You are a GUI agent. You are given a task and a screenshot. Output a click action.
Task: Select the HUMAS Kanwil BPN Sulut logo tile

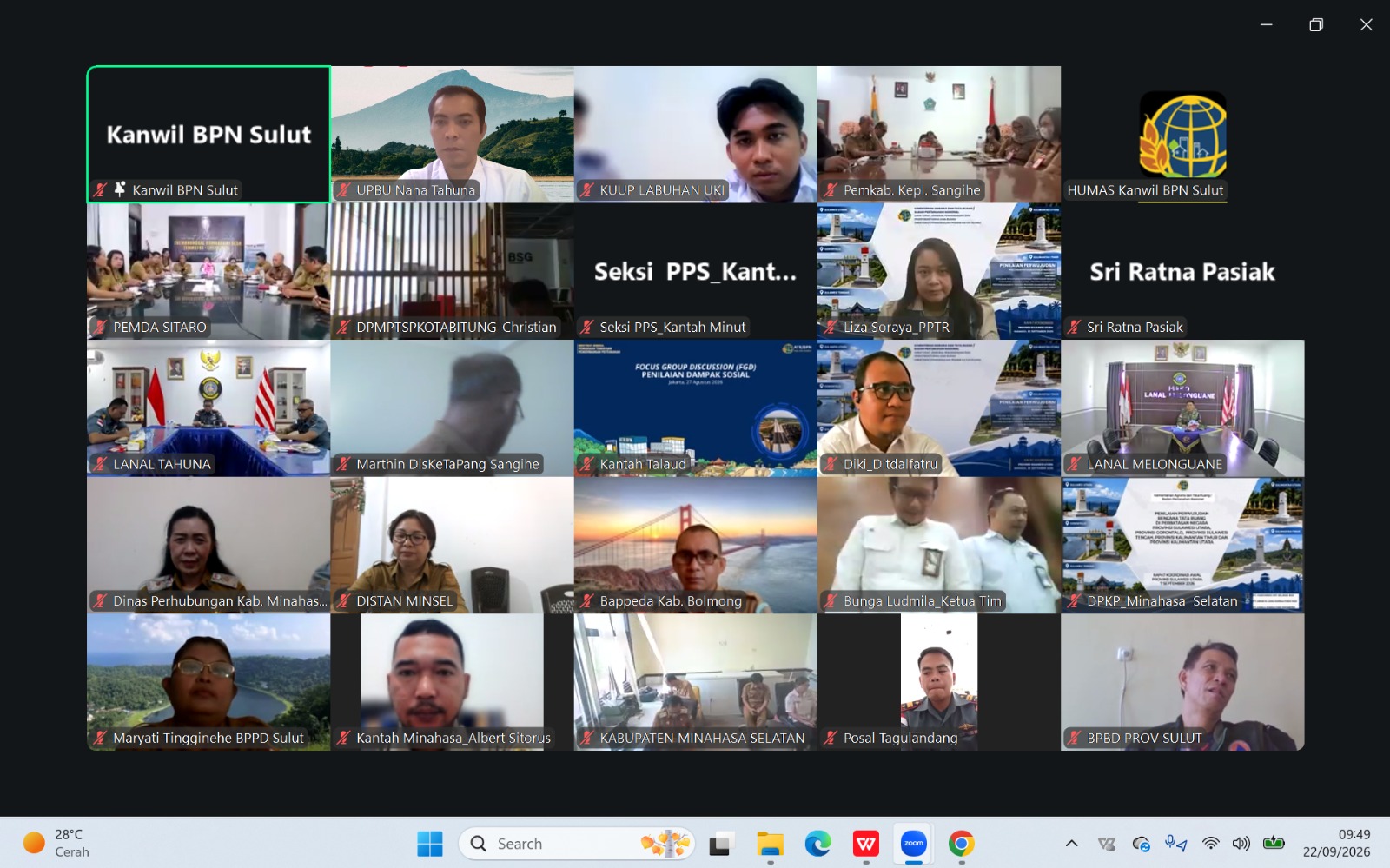(x=1182, y=134)
